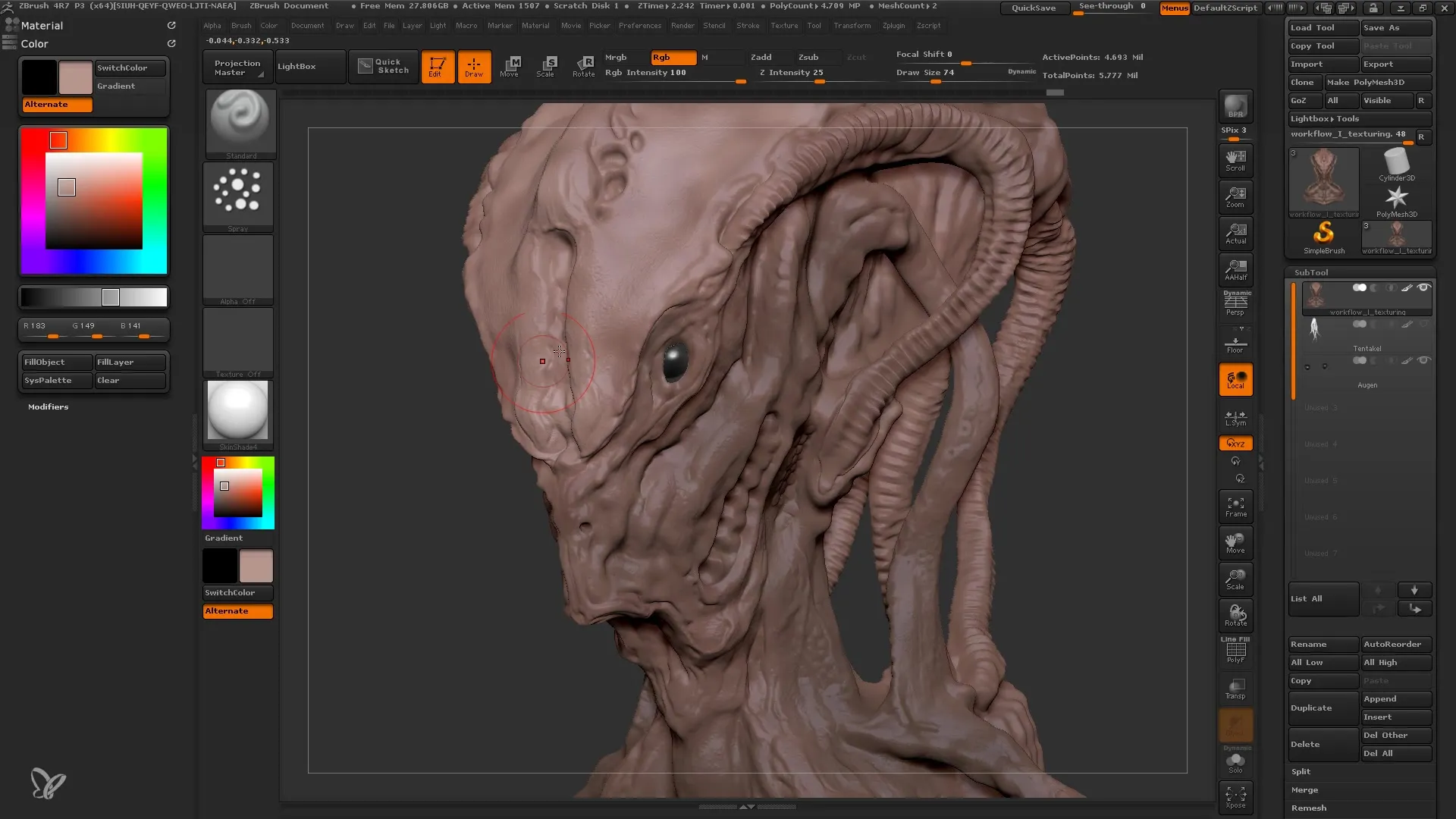The height and width of the screenshot is (819, 1456).
Task: Expand the Modifiers section panel
Action: [x=47, y=406]
